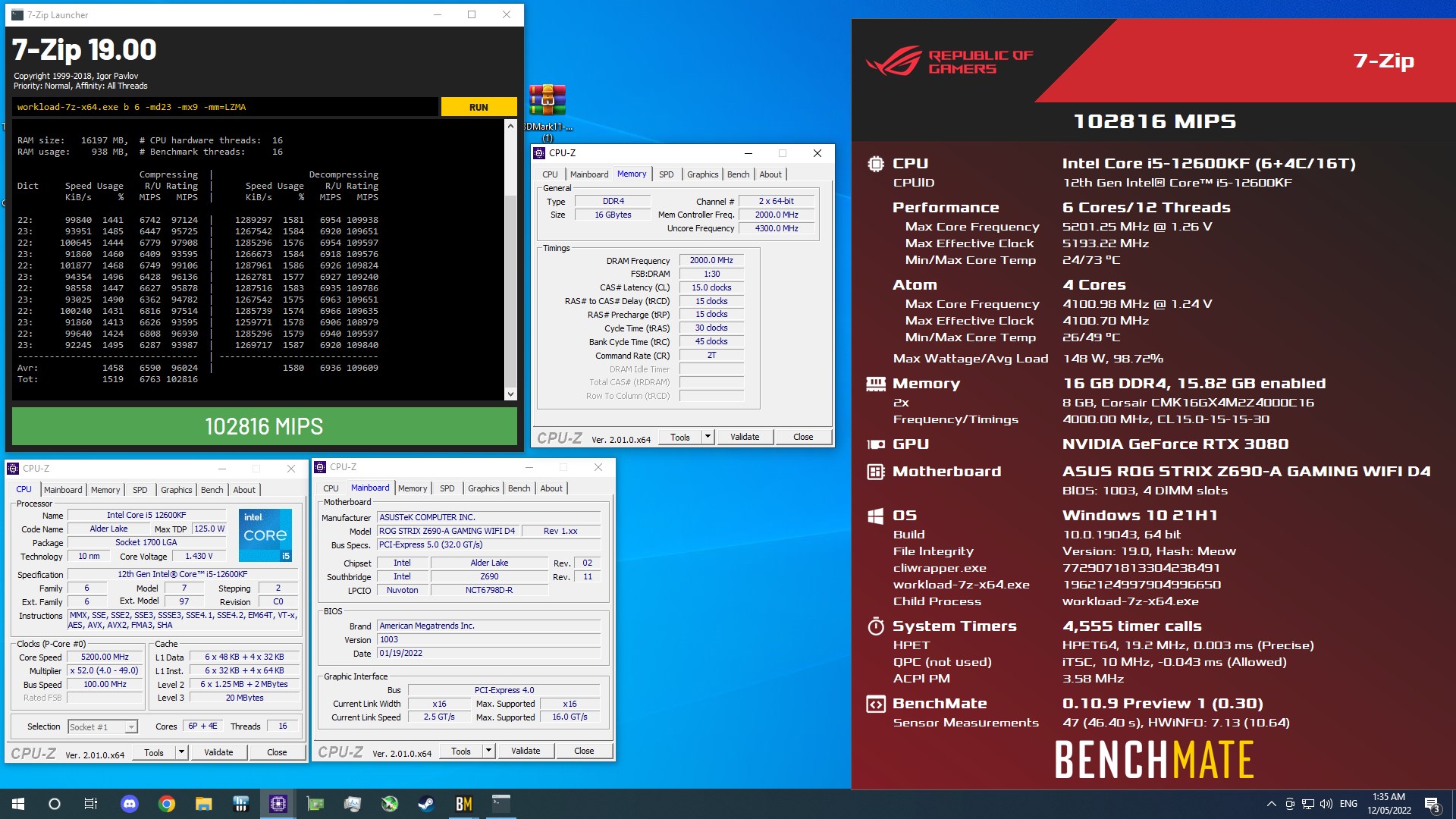Click title bar icon of Memory CPU-Z window
This screenshot has height=819, width=1456.
pos(540,153)
